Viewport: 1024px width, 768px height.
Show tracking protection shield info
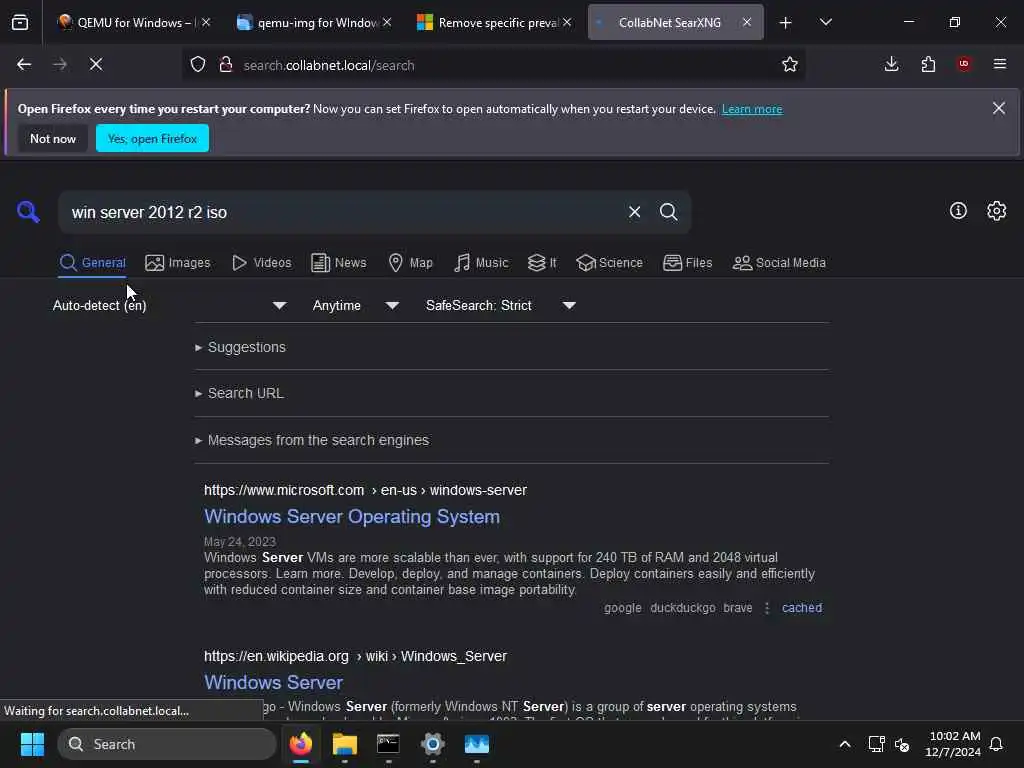[198, 64]
